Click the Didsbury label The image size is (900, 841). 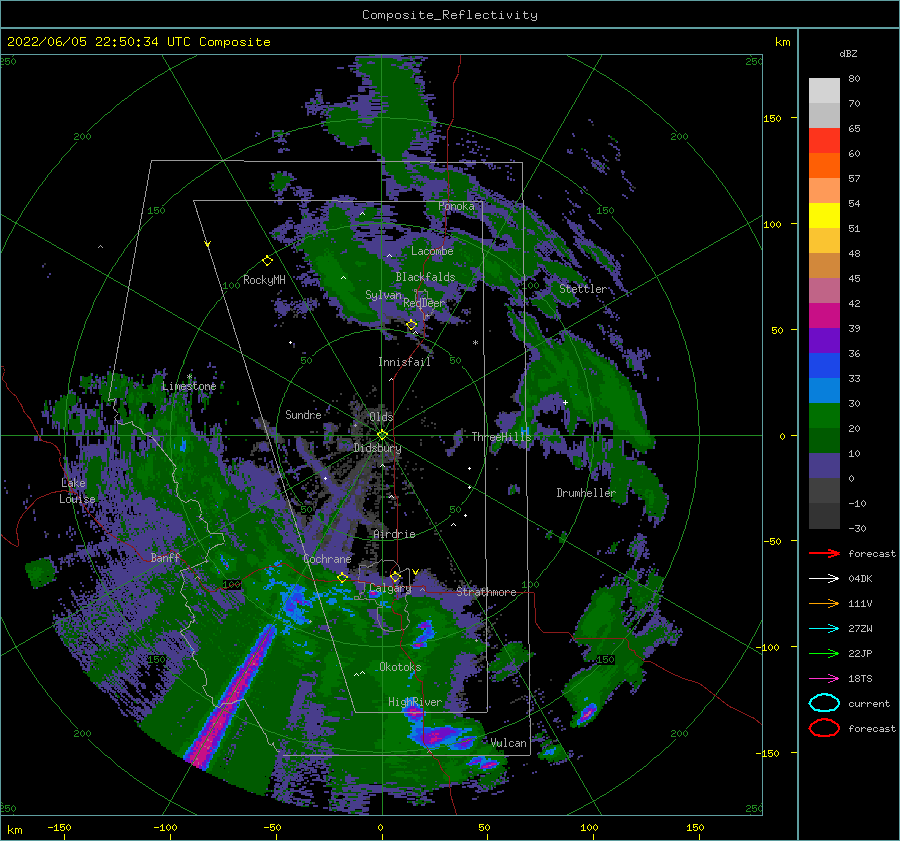tap(377, 448)
